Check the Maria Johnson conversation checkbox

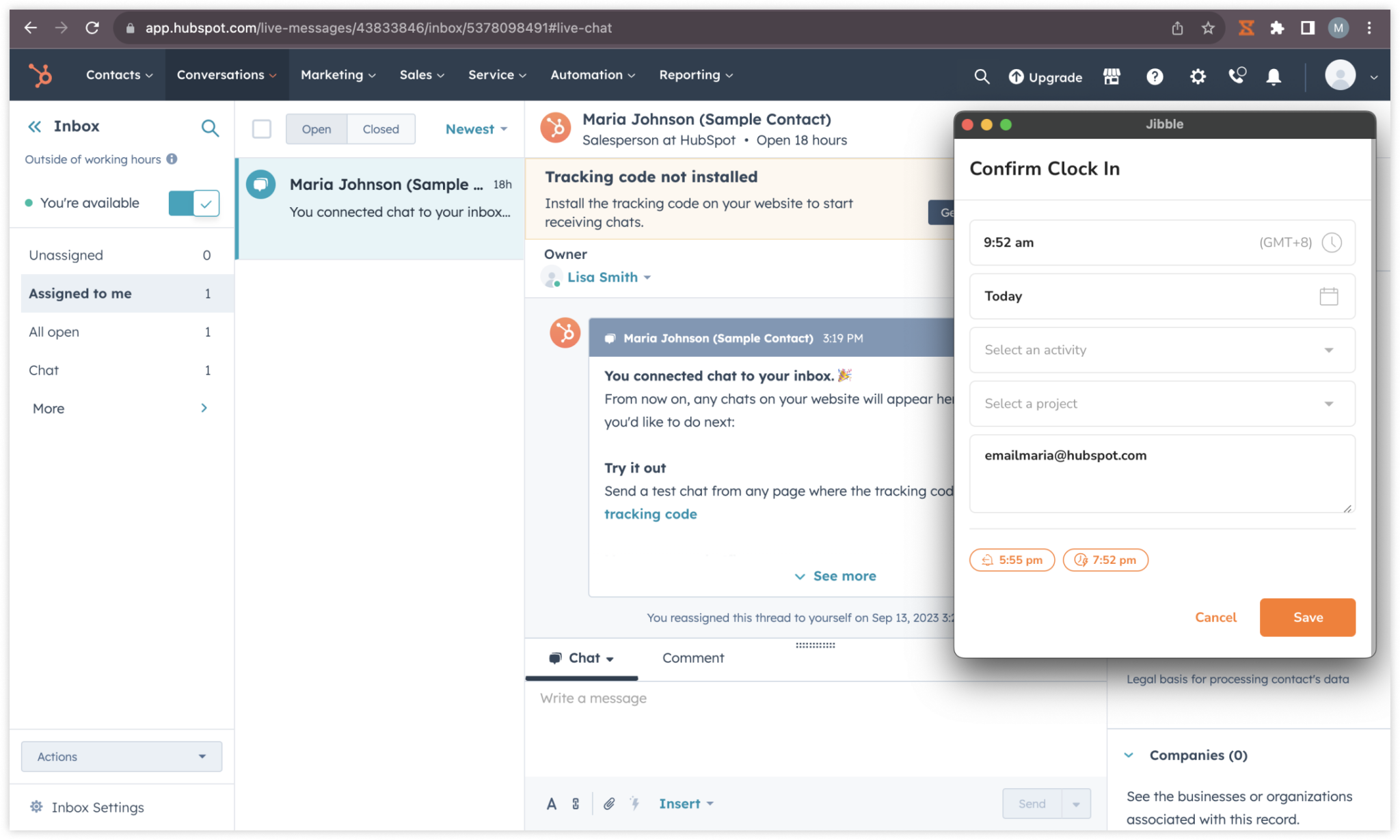click(x=260, y=185)
